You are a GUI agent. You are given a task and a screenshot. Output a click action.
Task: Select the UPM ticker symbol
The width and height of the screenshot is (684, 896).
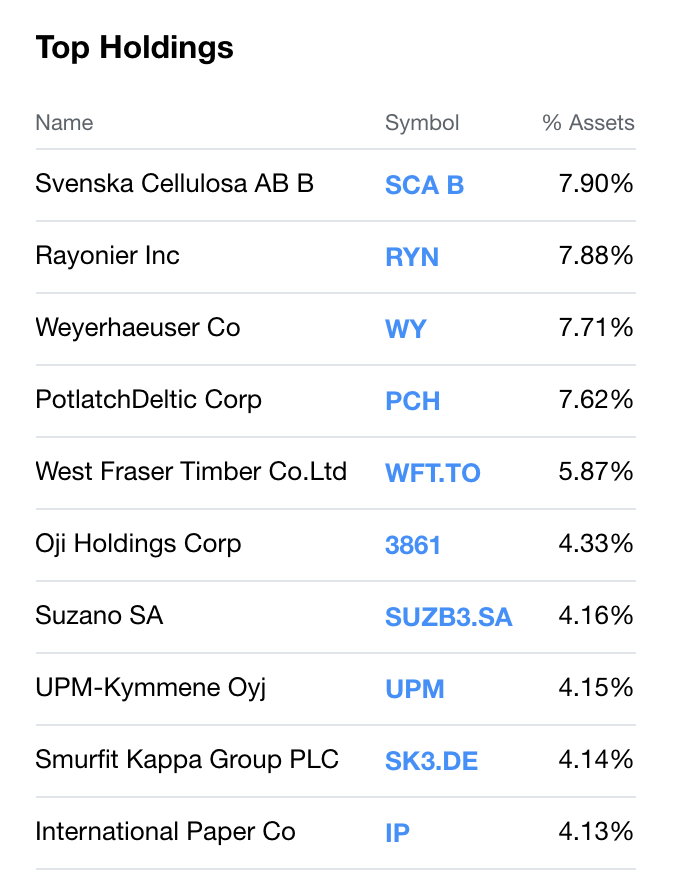coord(414,689)
